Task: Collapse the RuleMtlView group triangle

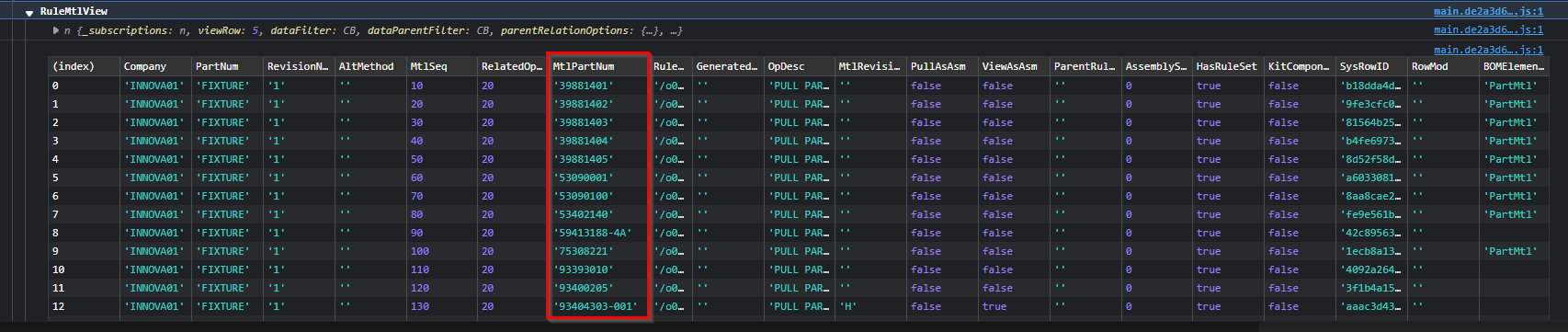Action: (x=29, y=12)
